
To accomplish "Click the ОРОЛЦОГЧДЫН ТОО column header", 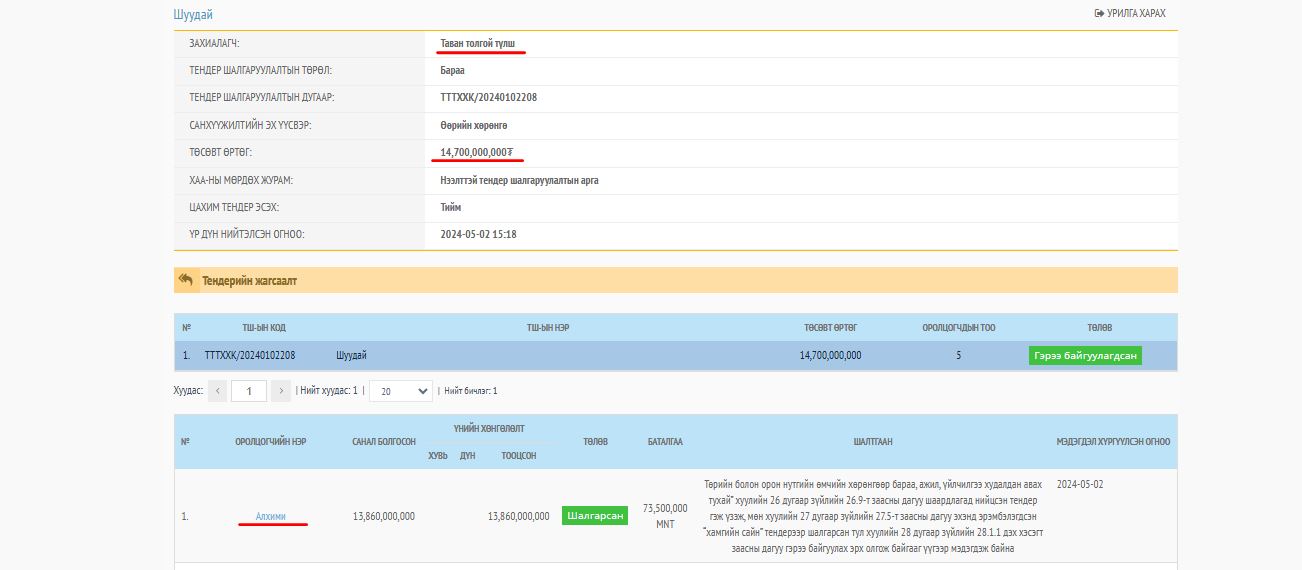I will tap(958, 328).
